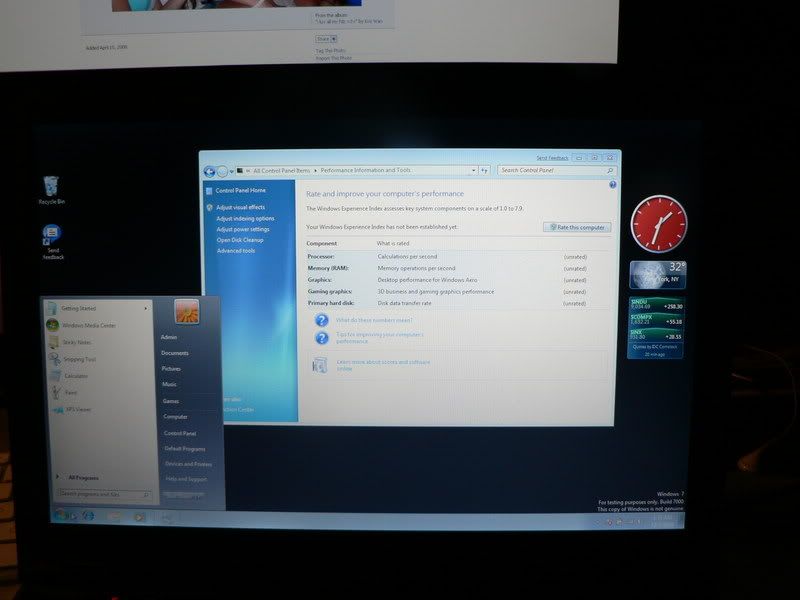This screenshot has width=800, height=600.
Task: Open Music from the Start menu
Action: [169, 384]
